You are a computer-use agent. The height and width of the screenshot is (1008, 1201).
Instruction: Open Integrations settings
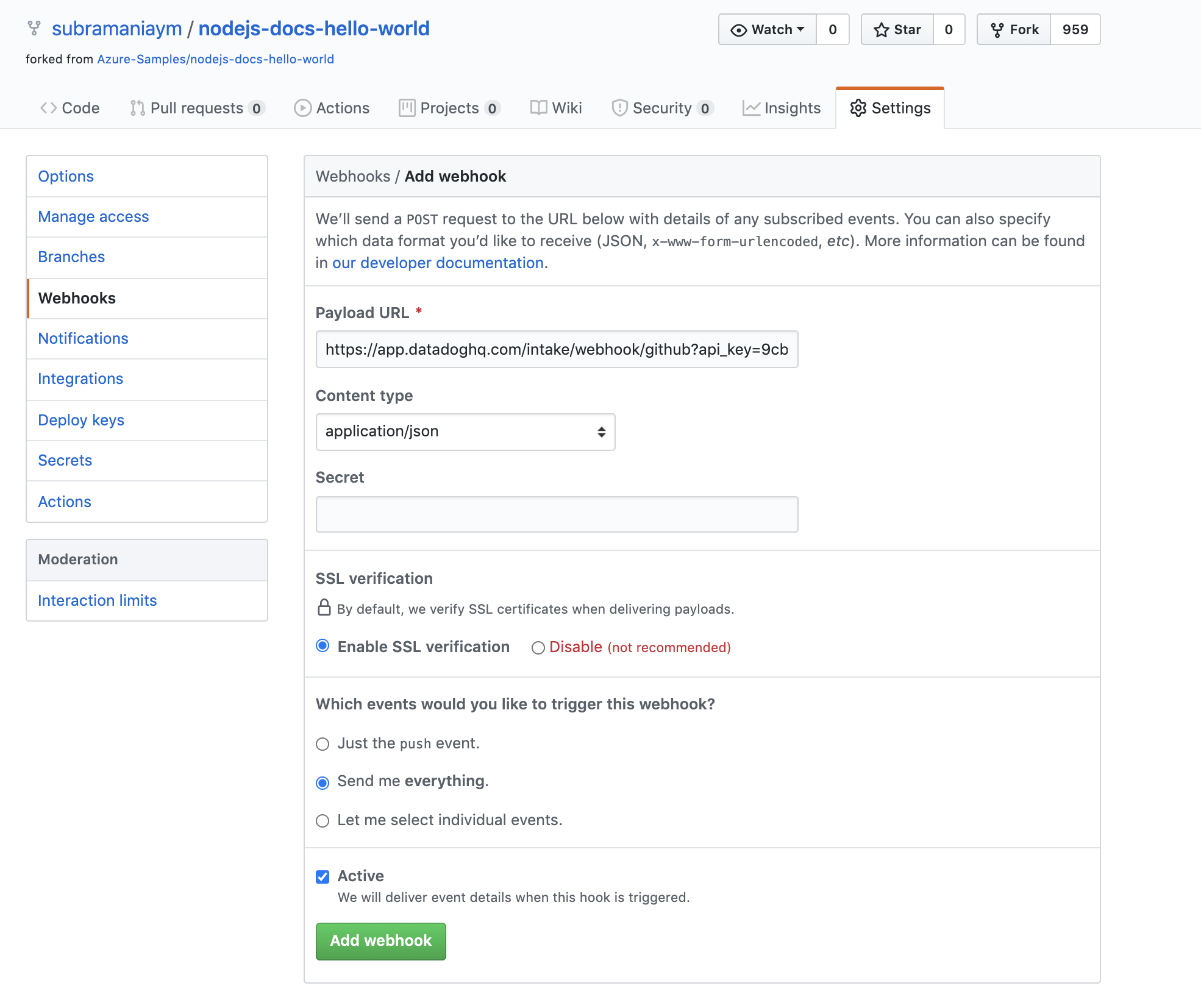click(x=147, y=379)
